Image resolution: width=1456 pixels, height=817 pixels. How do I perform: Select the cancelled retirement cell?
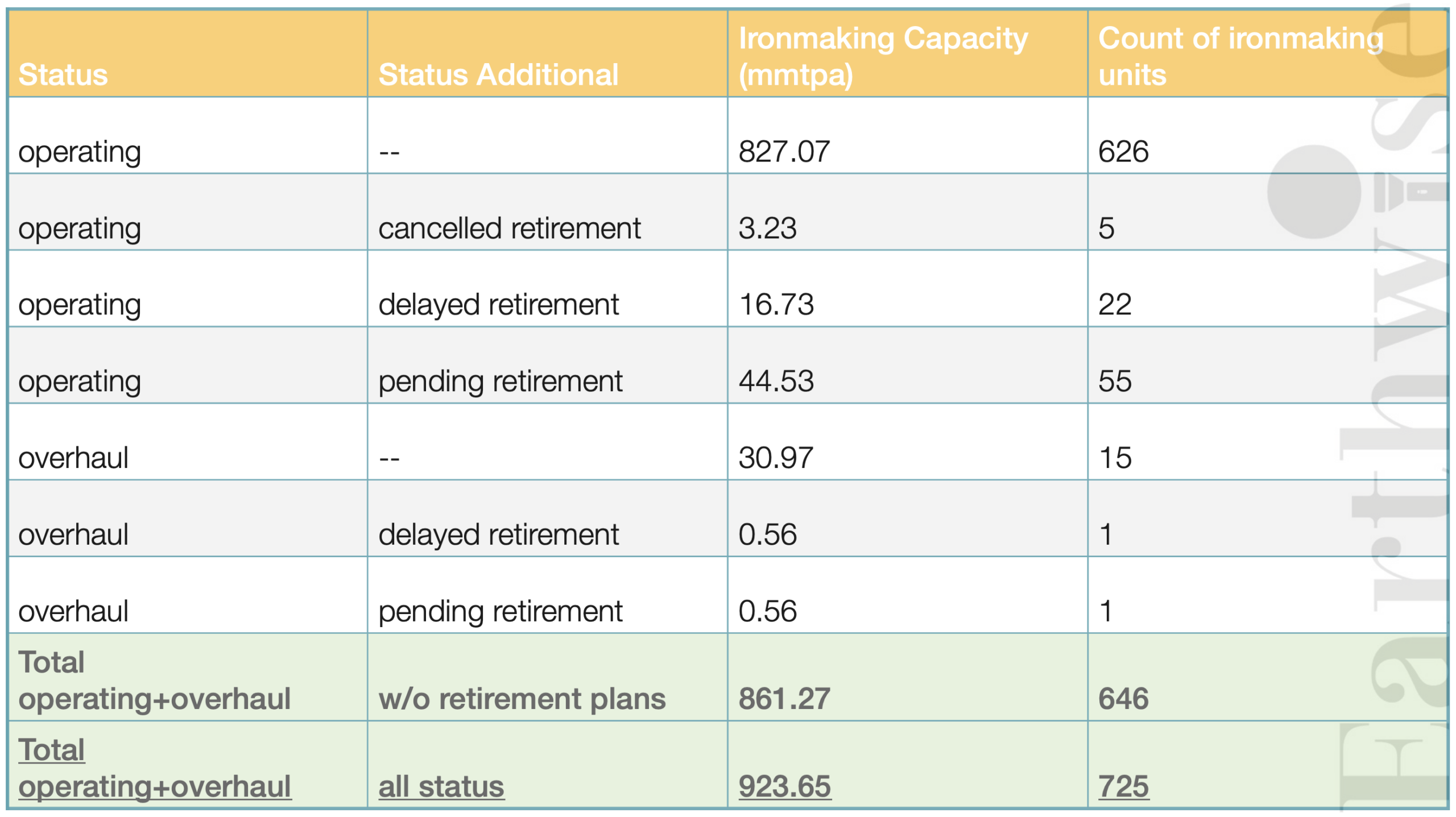[x=547, y=212]
